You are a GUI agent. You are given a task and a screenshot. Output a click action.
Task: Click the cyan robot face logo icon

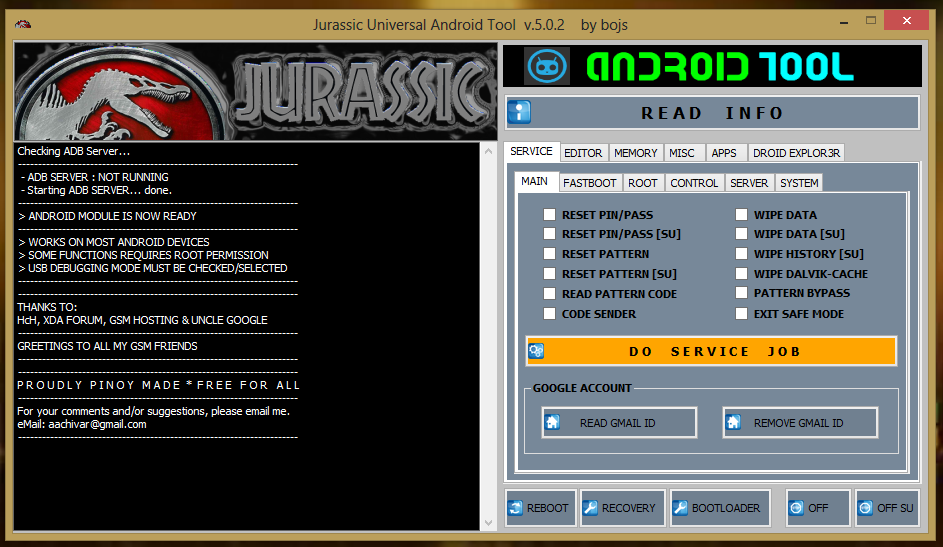click(x=547, y=66)
